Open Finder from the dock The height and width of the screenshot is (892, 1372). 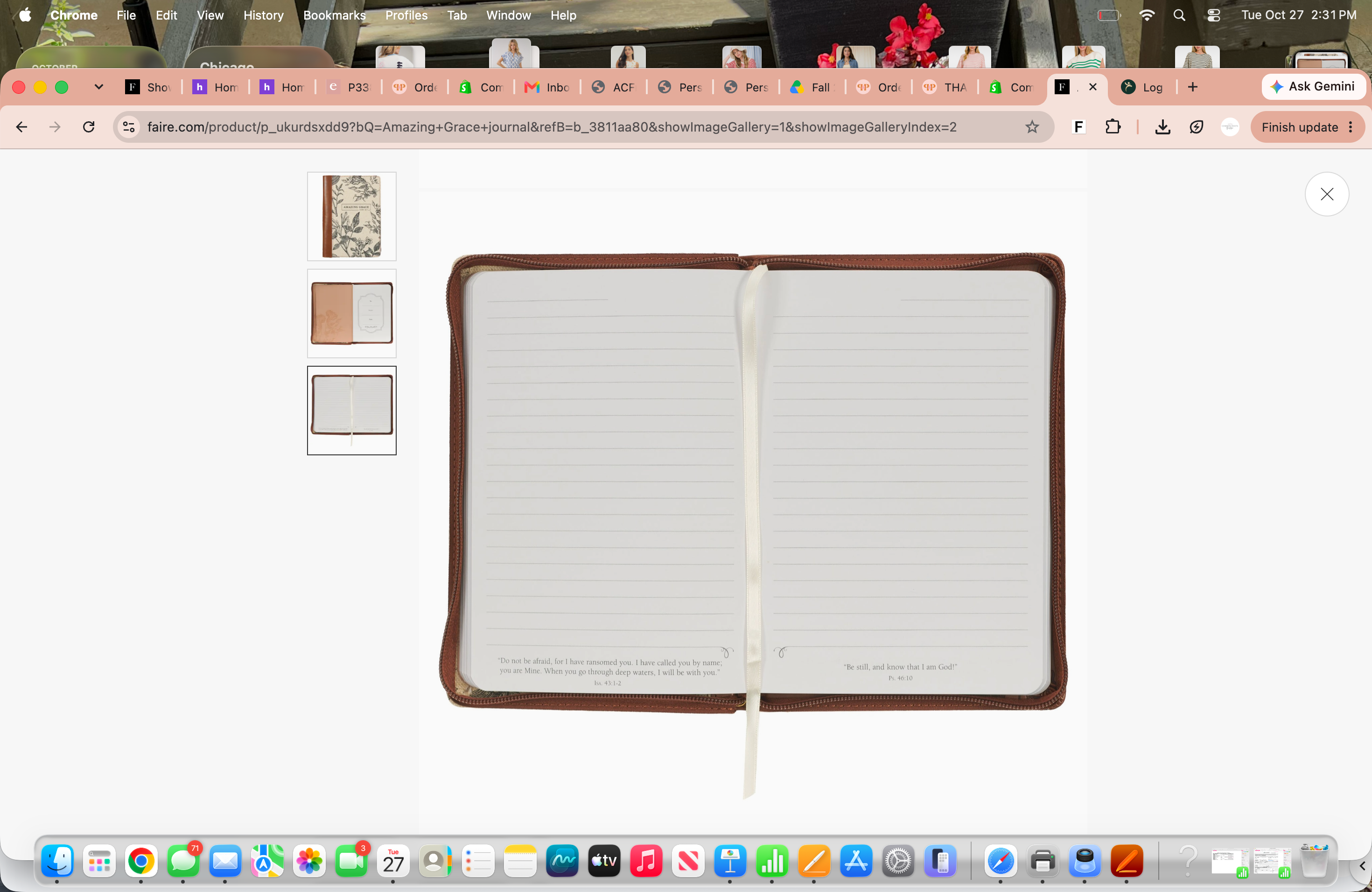57,861
